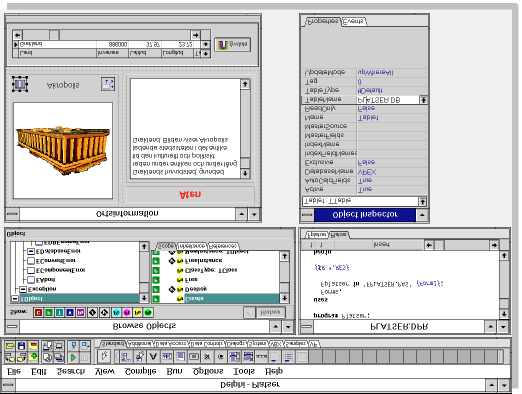This screenshot has width=522, height=394.
Task: Click the yellow icon beside the Create entry
Action: 180,298
